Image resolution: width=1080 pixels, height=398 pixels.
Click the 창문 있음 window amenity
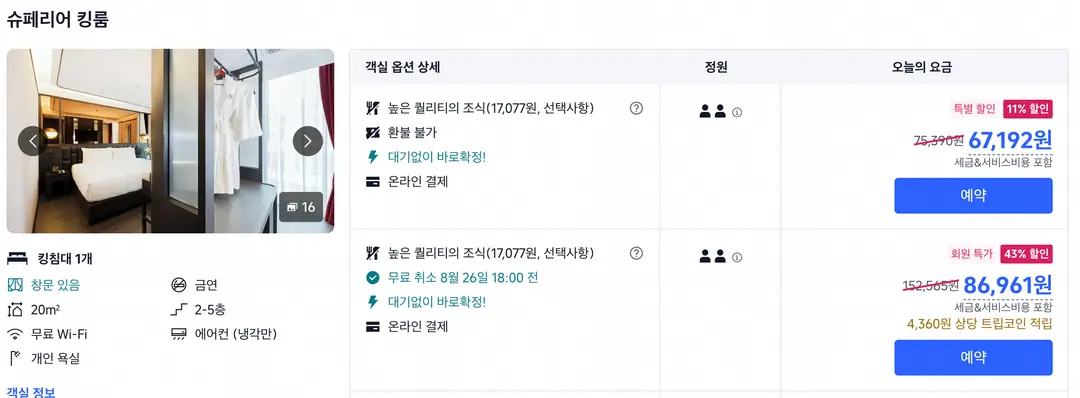point(43,284)
